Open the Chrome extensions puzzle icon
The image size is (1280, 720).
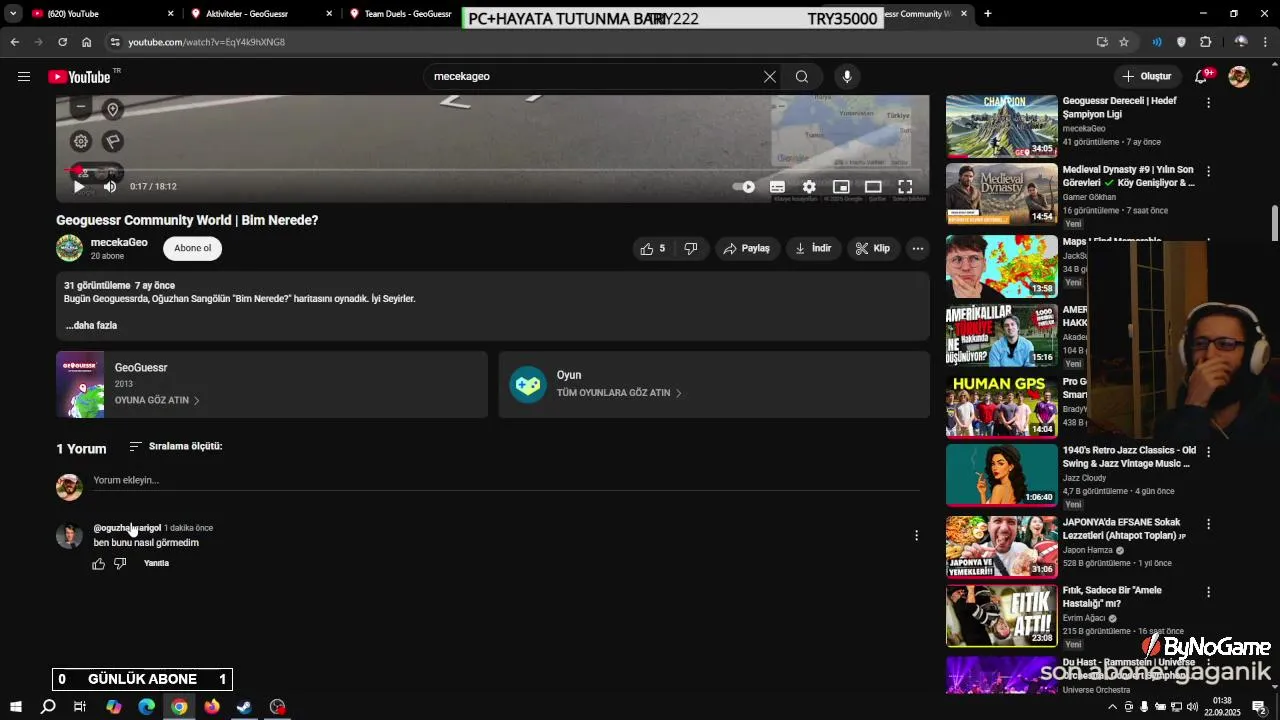(1205, 42)
